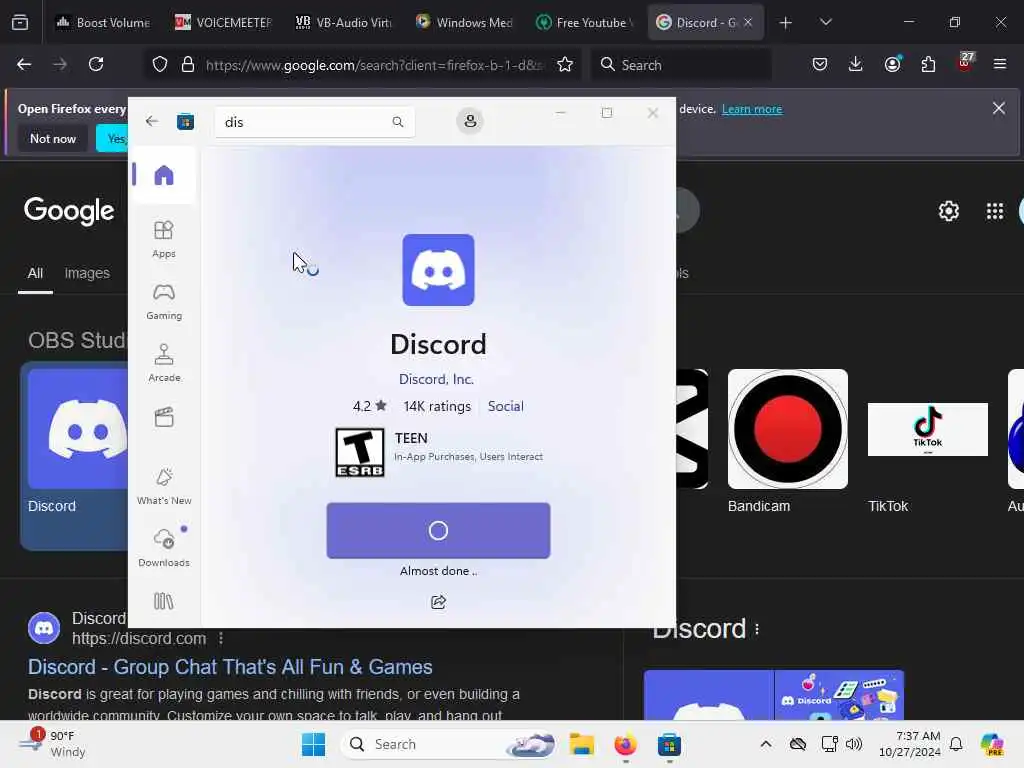Image resolution: width=1024 pixels, height=768 pixels.
Task: Open the Store account profile icon
Action: click(x=470, y=121)
